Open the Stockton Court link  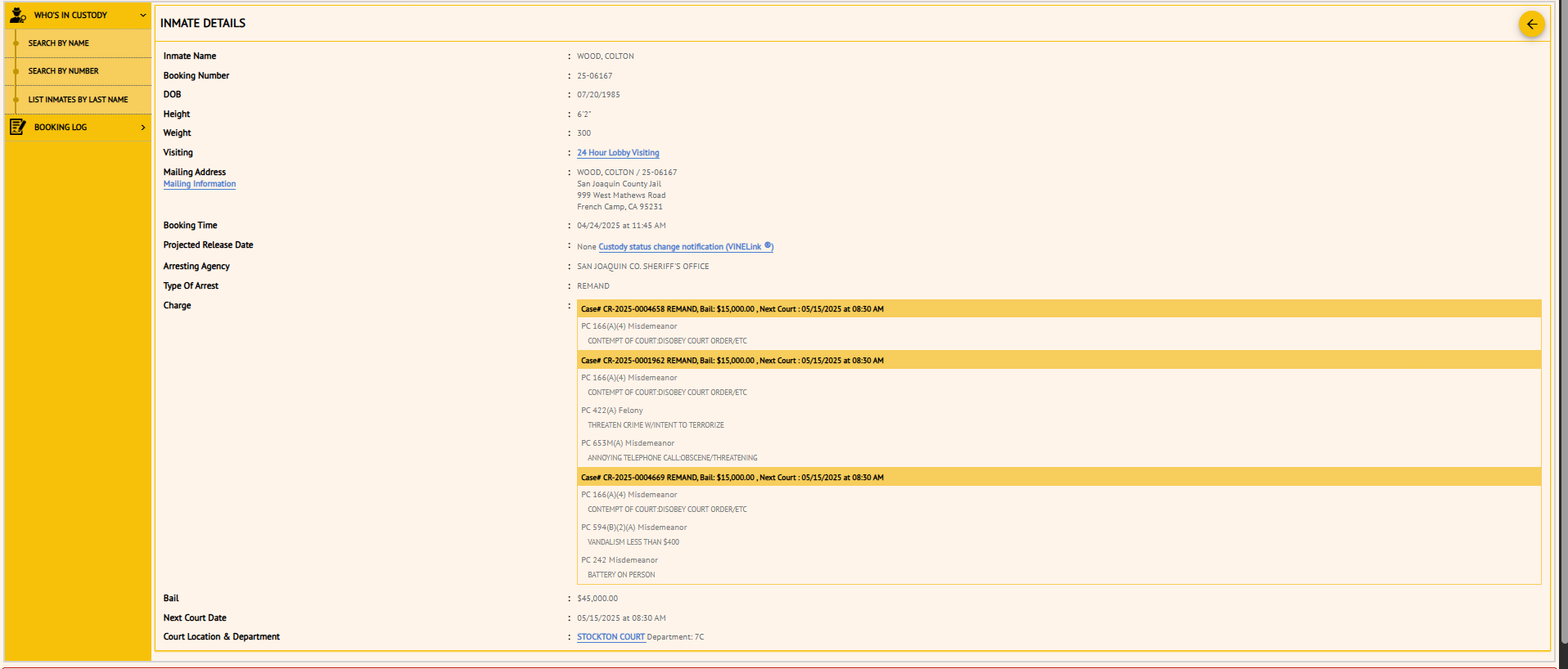click(x=611, y=637)
